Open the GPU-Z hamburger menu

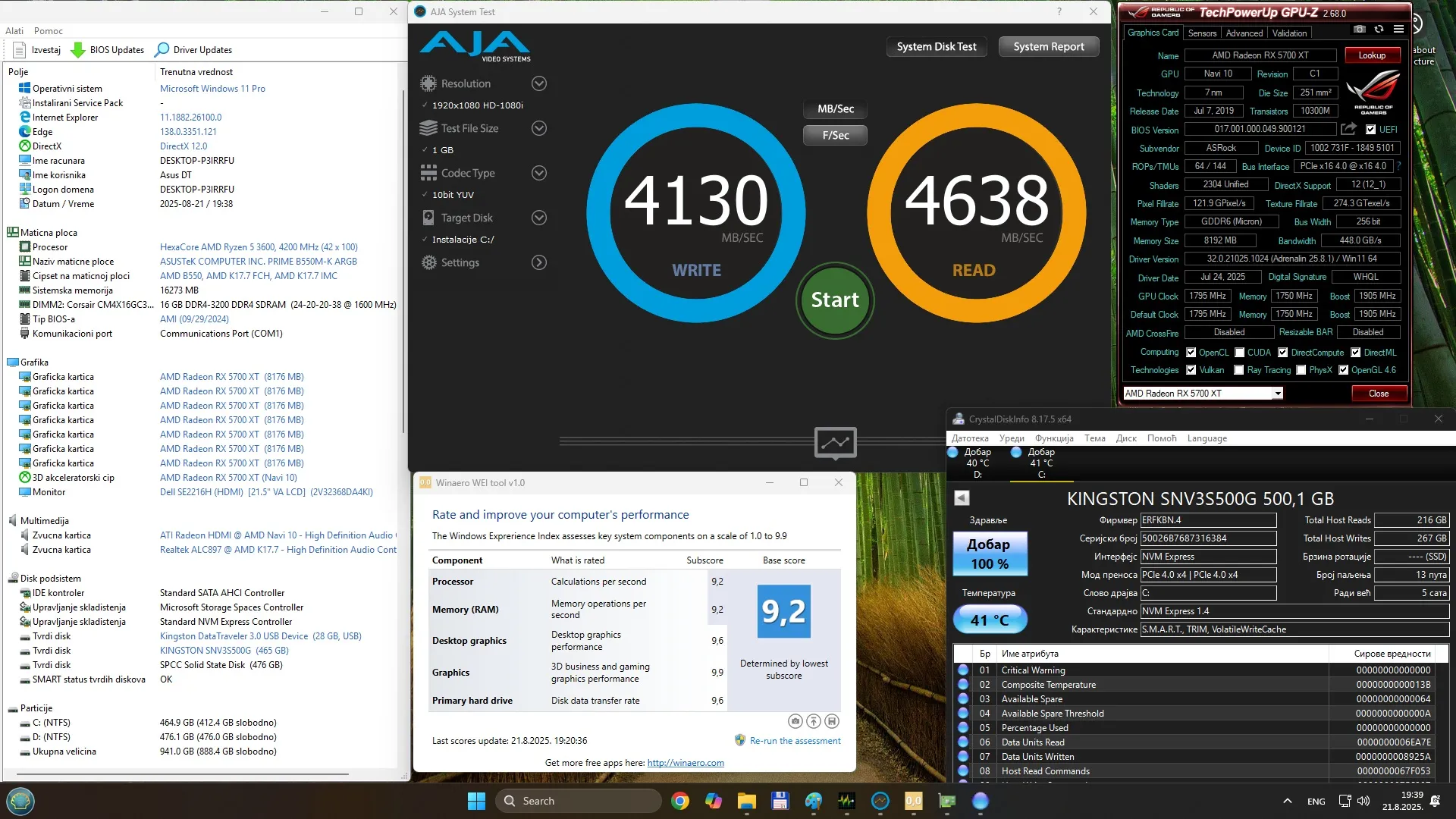pos(1398,29)
